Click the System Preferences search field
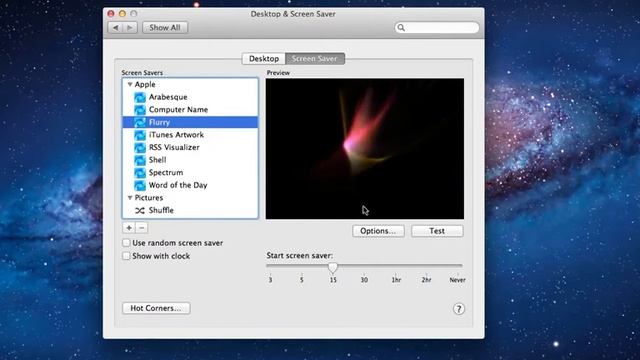 point(437,27)
